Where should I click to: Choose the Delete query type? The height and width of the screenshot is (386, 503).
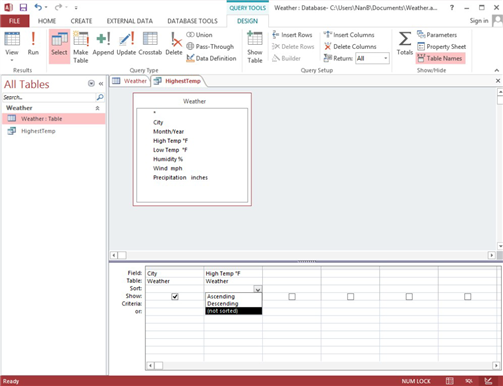tap(174, 44)
